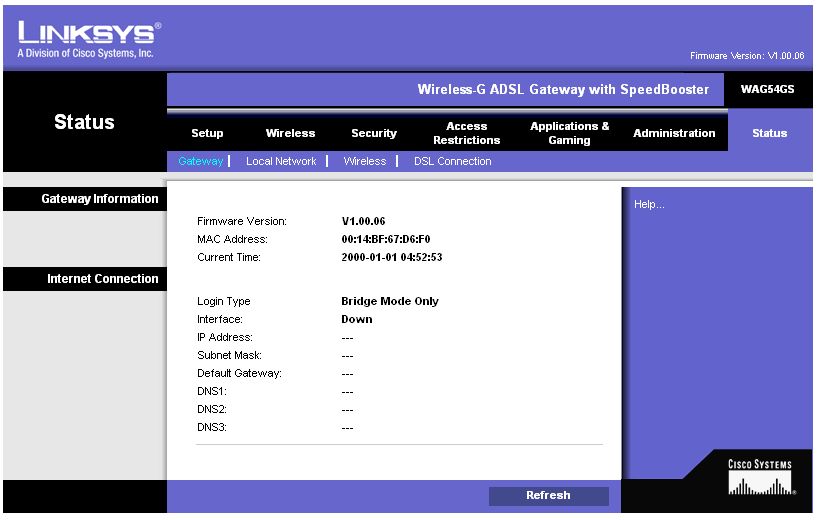View the Local Network sub-tab
The width and height of the screenshot is (819, 520).
pyautogui.click(x=281, y=161)
